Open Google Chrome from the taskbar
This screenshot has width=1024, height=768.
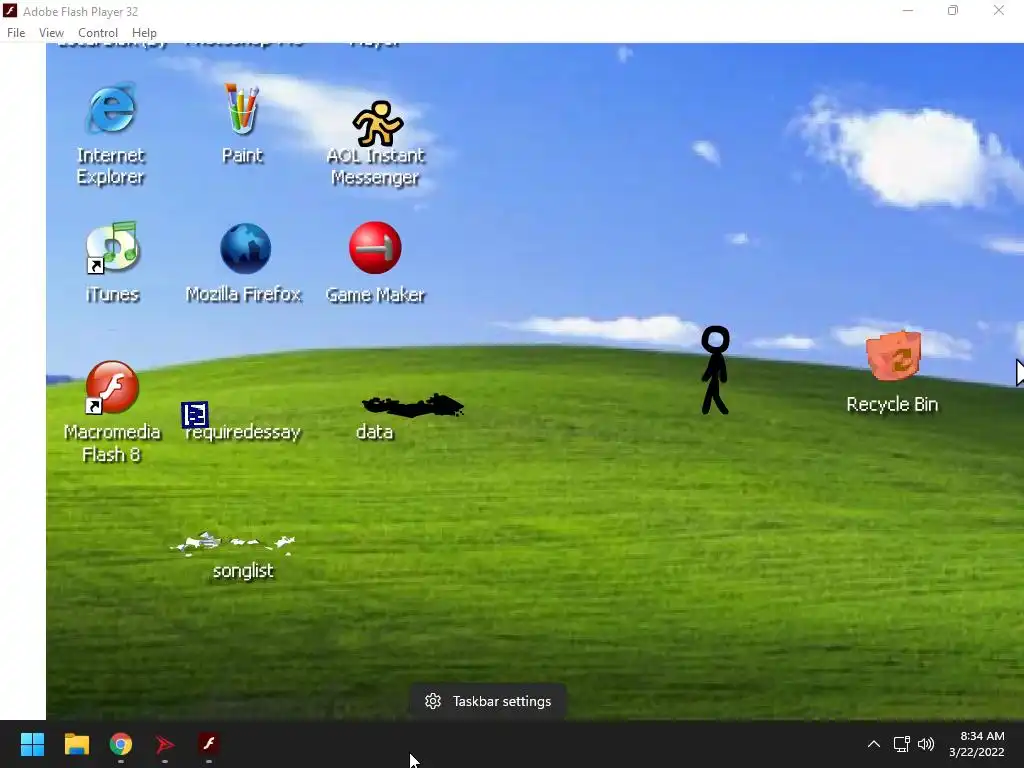coord(121,744)
